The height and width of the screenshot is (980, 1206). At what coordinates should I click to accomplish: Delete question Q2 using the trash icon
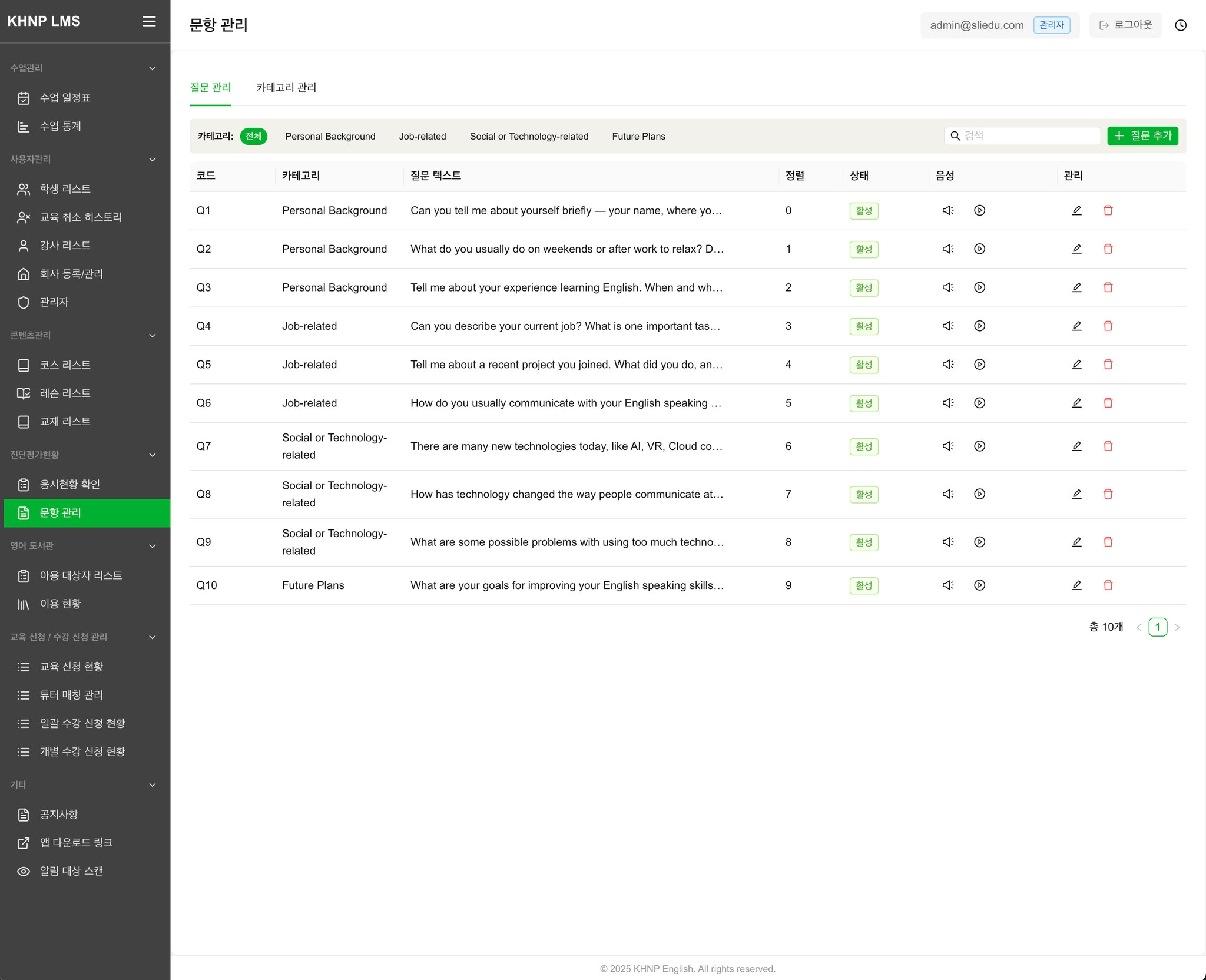pyautogui.click(x=1108, y=249)
